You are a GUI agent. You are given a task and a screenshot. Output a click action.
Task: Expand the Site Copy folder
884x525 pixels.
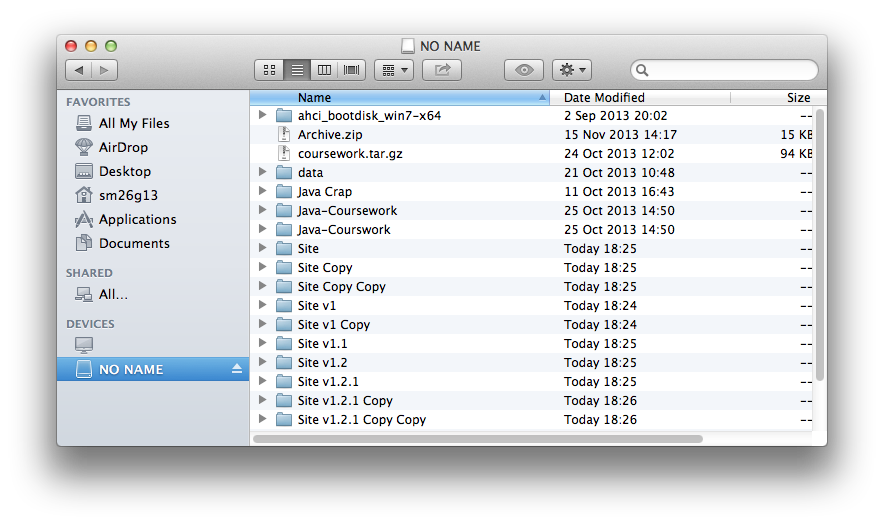[262, 267]
